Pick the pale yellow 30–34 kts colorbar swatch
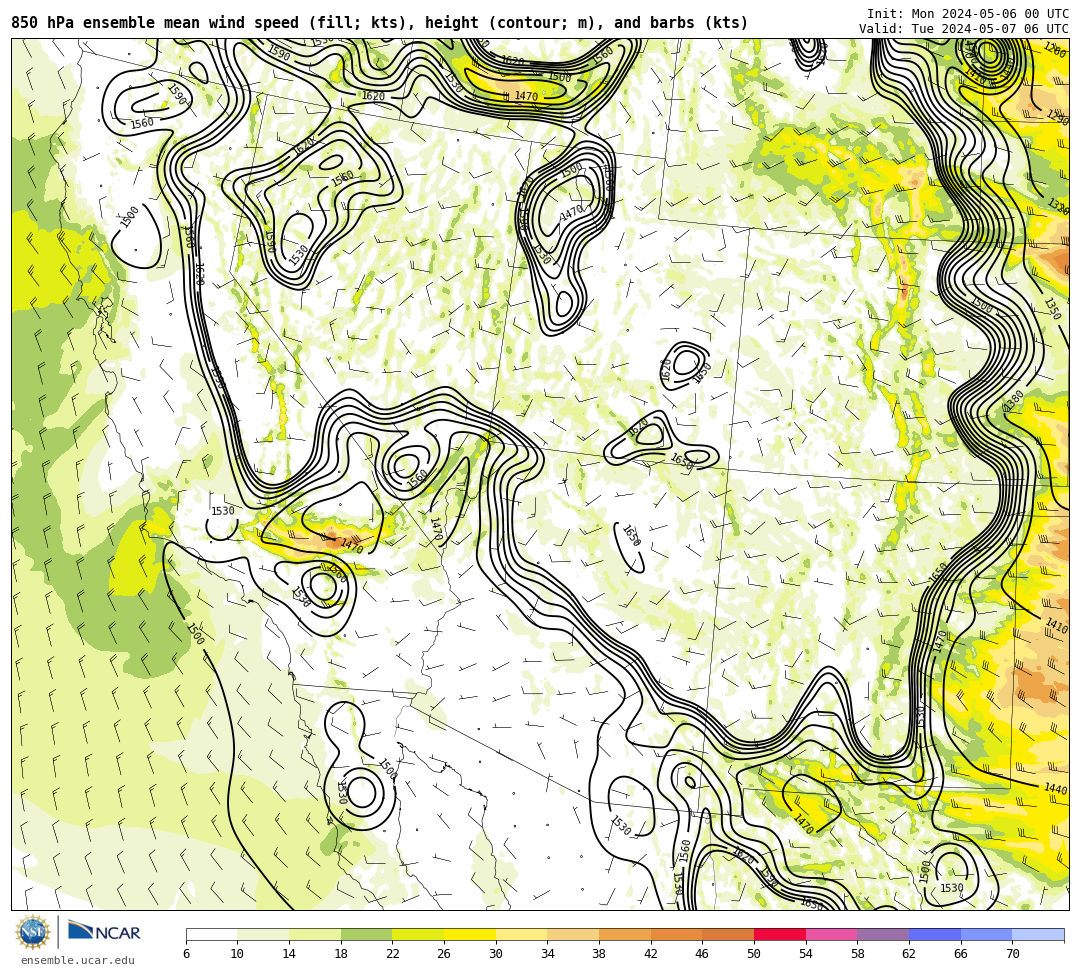The width and height of the screenshot is (1080, 973). 521,934
